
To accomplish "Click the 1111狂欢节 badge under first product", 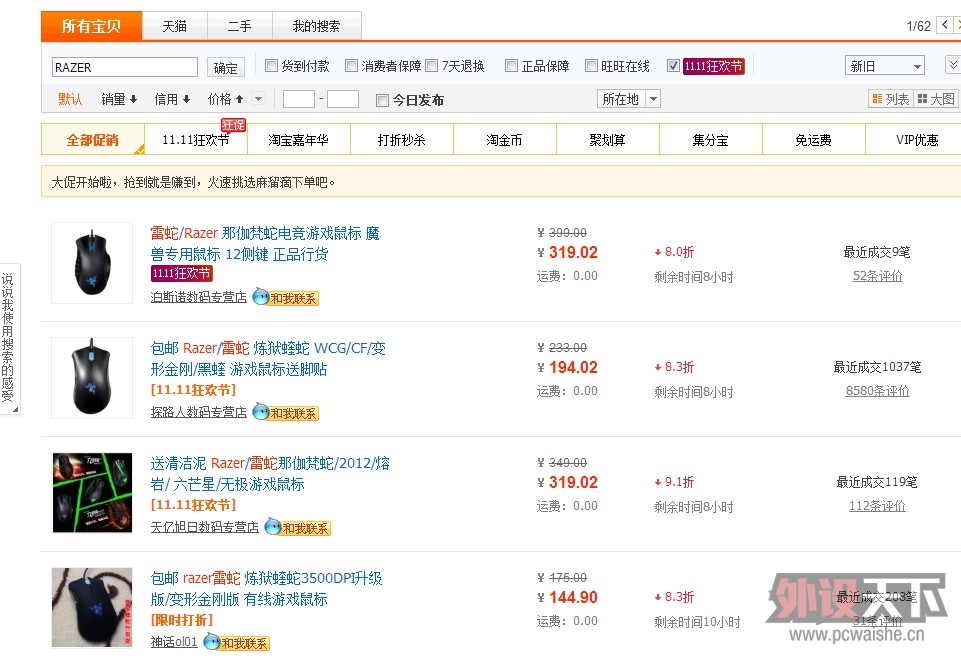I will pyautogui.click(x=182, y=273).
